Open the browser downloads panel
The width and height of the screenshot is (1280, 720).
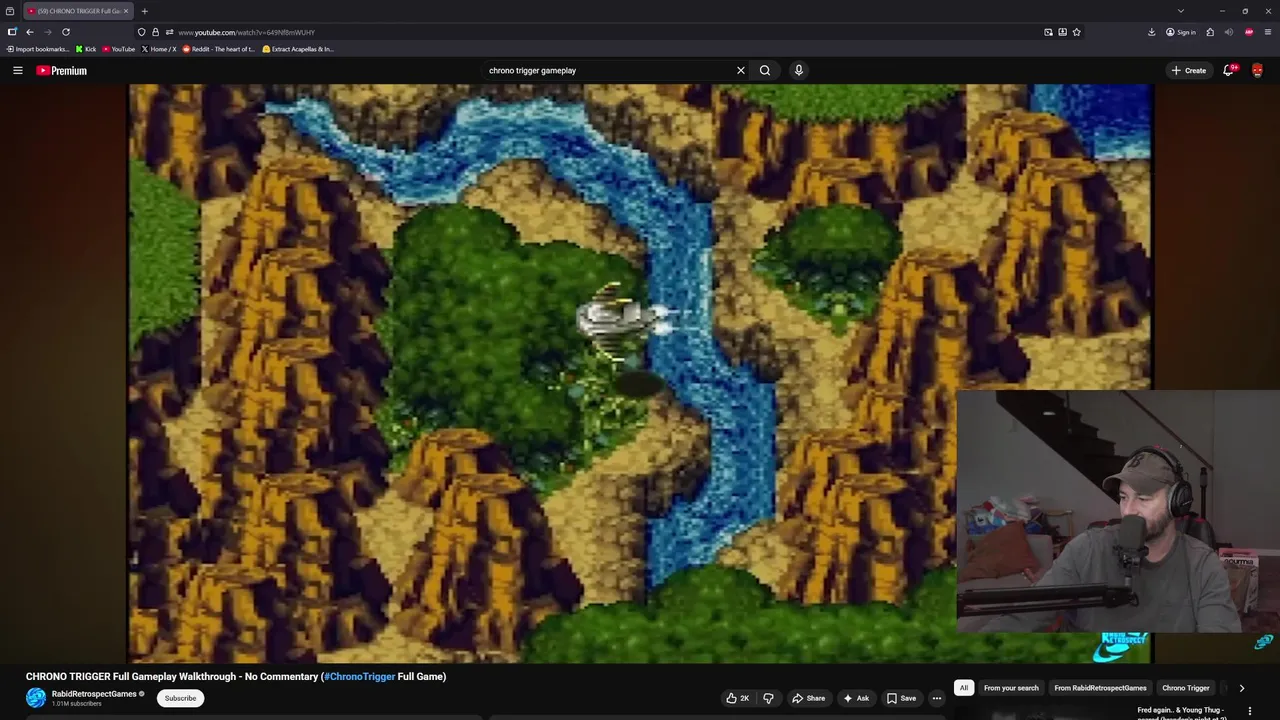1151,32
